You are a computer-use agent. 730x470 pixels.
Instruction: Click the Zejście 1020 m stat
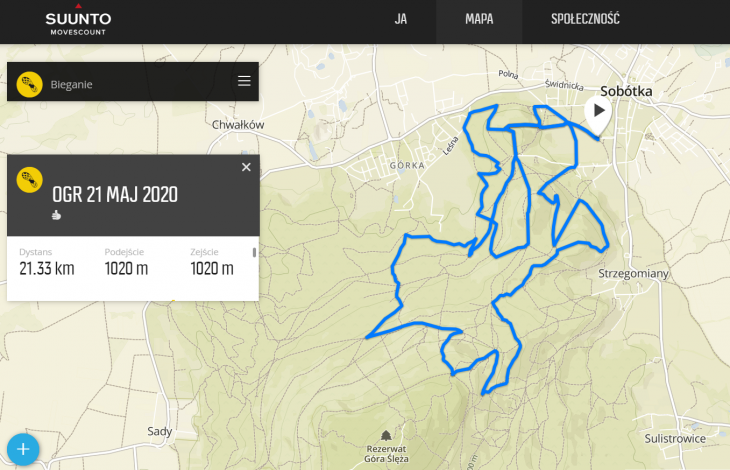(212, 263)
